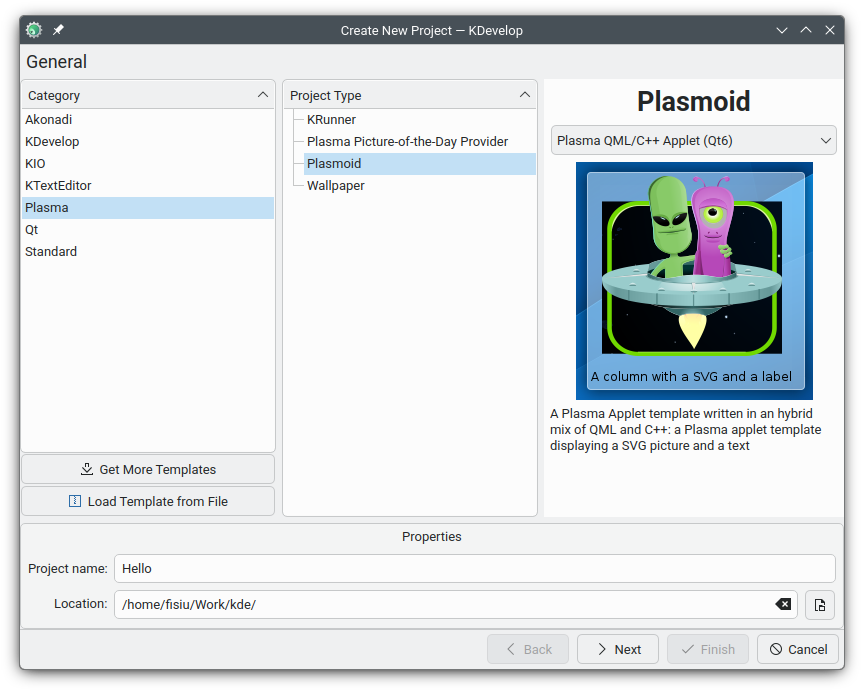Select the Standard category
This screenshot has height=693, width=864.
click(x=51, y=251)
